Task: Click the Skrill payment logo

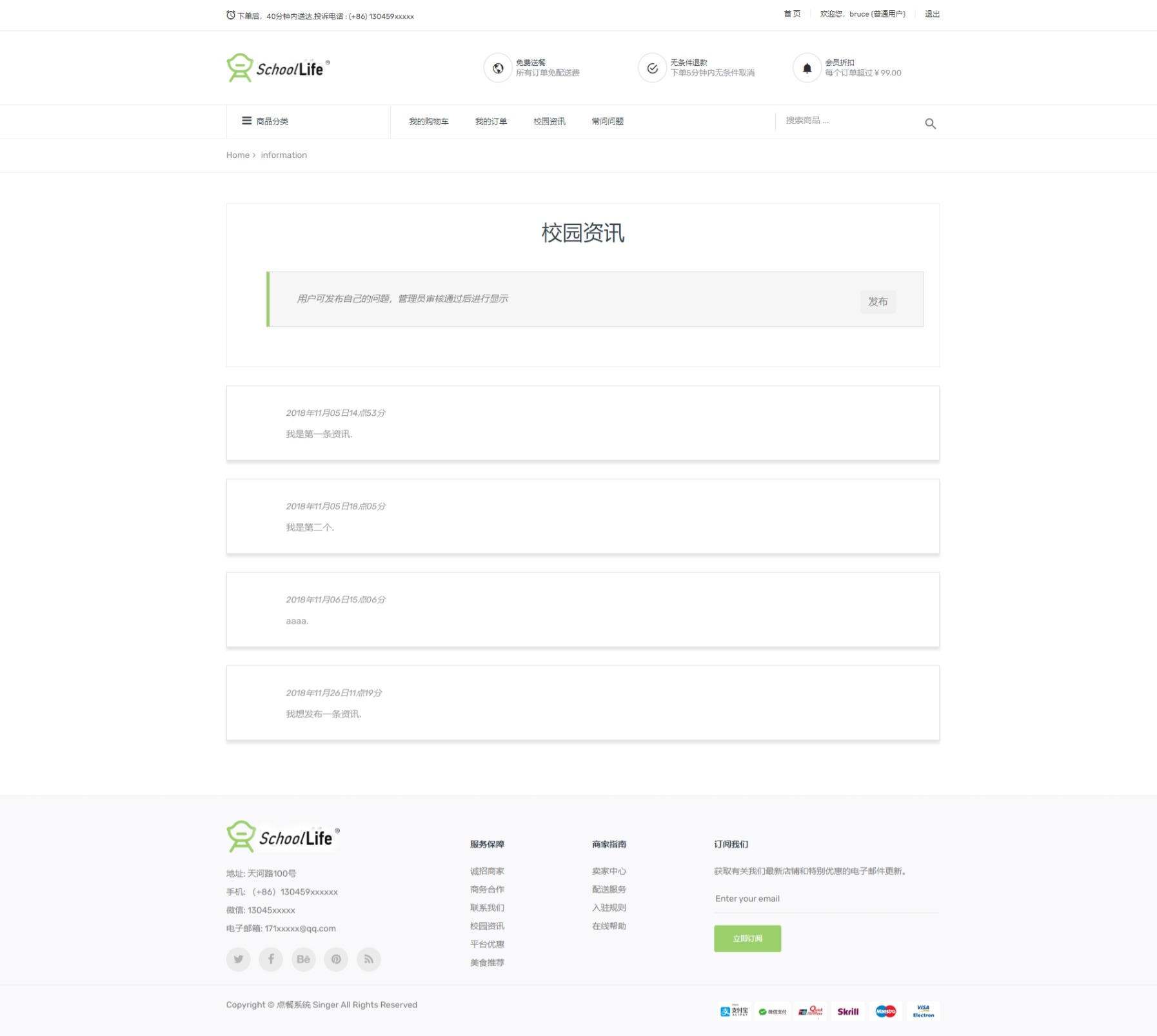Action: coord(847,1011)
